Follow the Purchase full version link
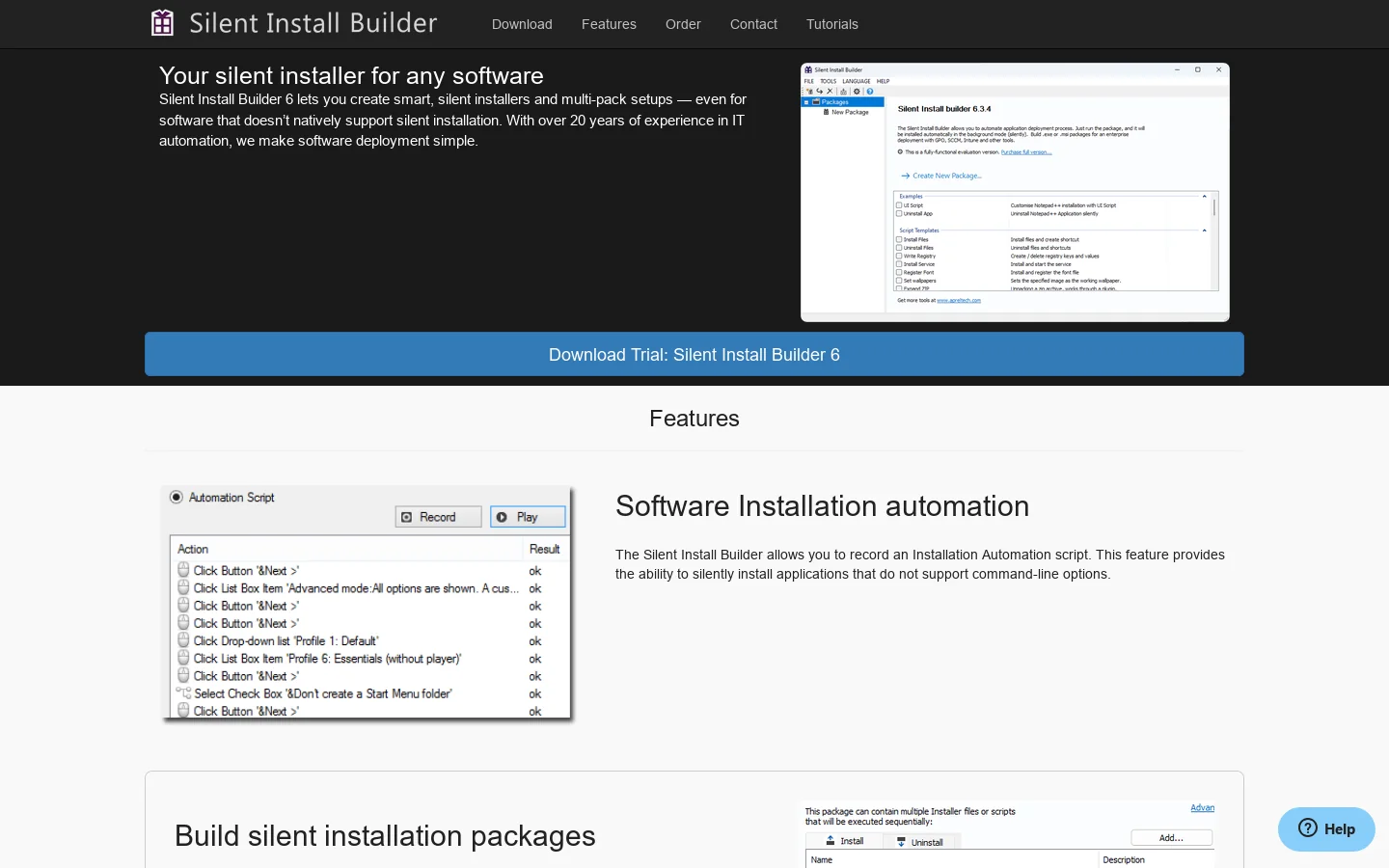Viewport: 1389px width, 868px height. (x=1026, y=151)
